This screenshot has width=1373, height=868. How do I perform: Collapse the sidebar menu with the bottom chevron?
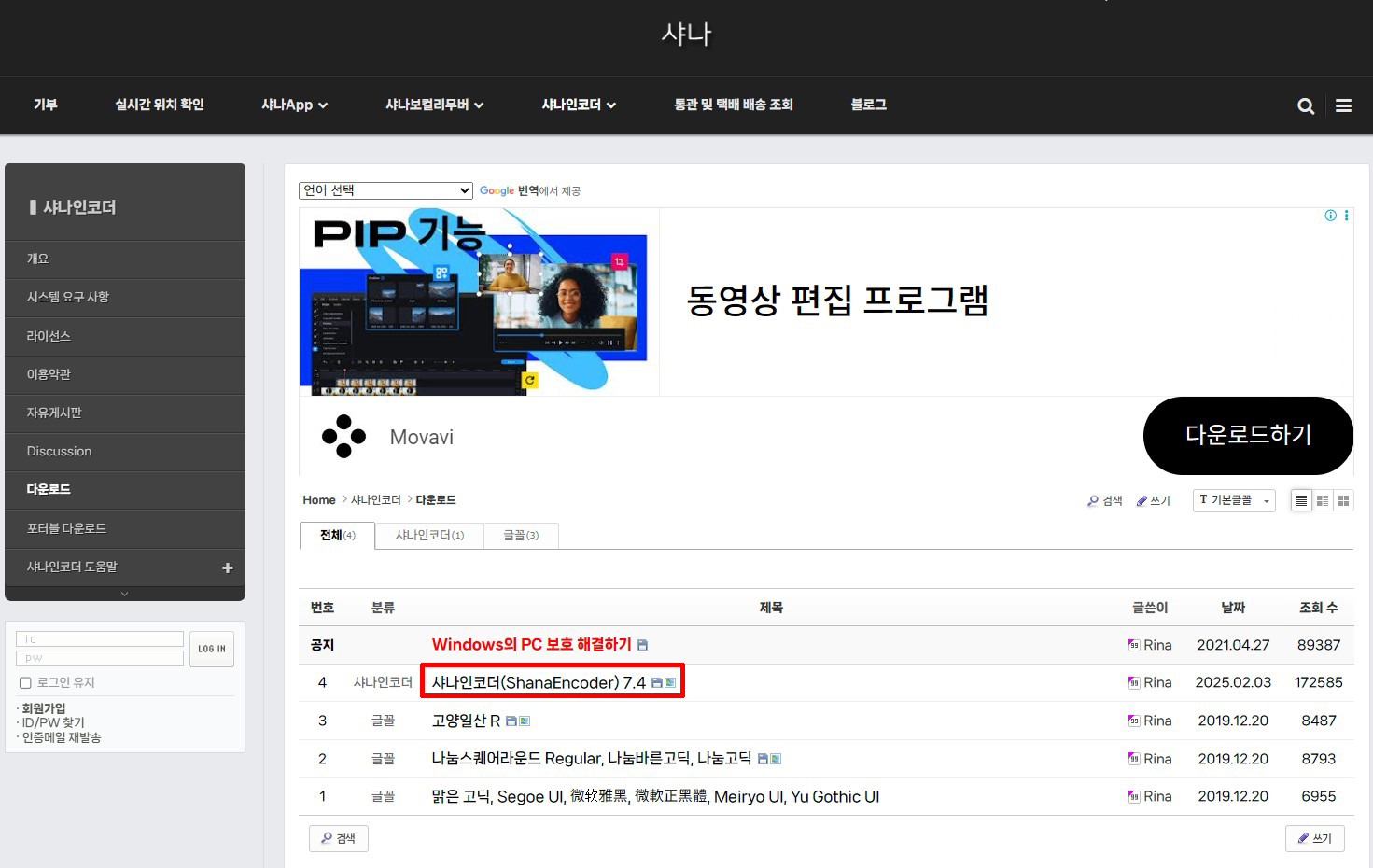125,594
